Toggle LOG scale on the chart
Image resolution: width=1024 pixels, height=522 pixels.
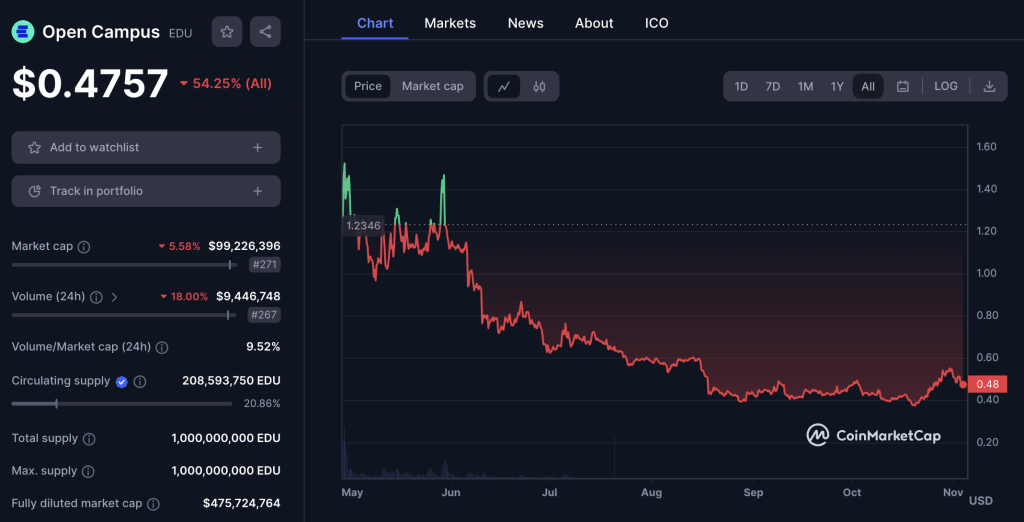(x=946, y=86)
